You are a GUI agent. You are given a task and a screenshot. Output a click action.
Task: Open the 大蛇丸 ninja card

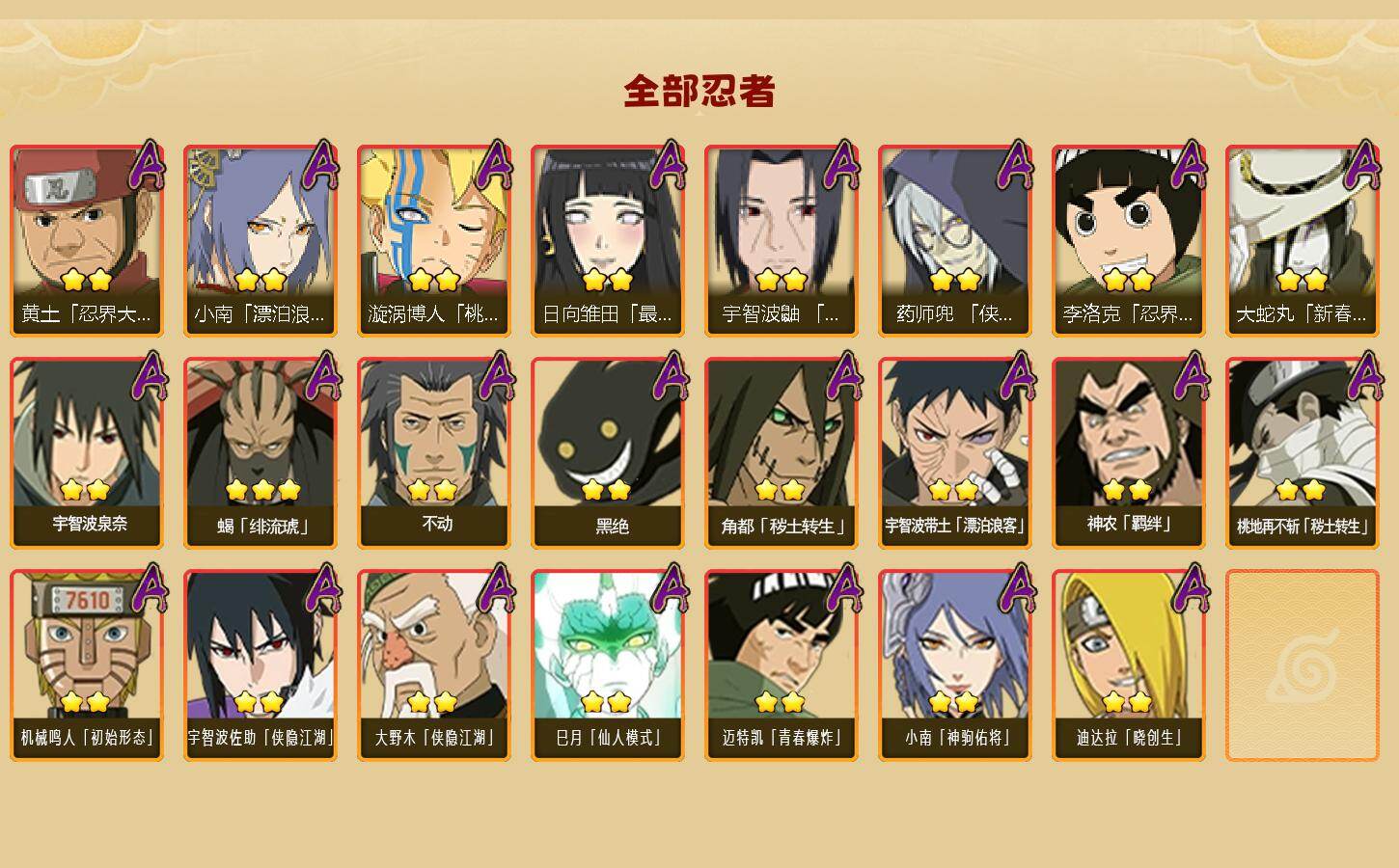(1303, 240)
